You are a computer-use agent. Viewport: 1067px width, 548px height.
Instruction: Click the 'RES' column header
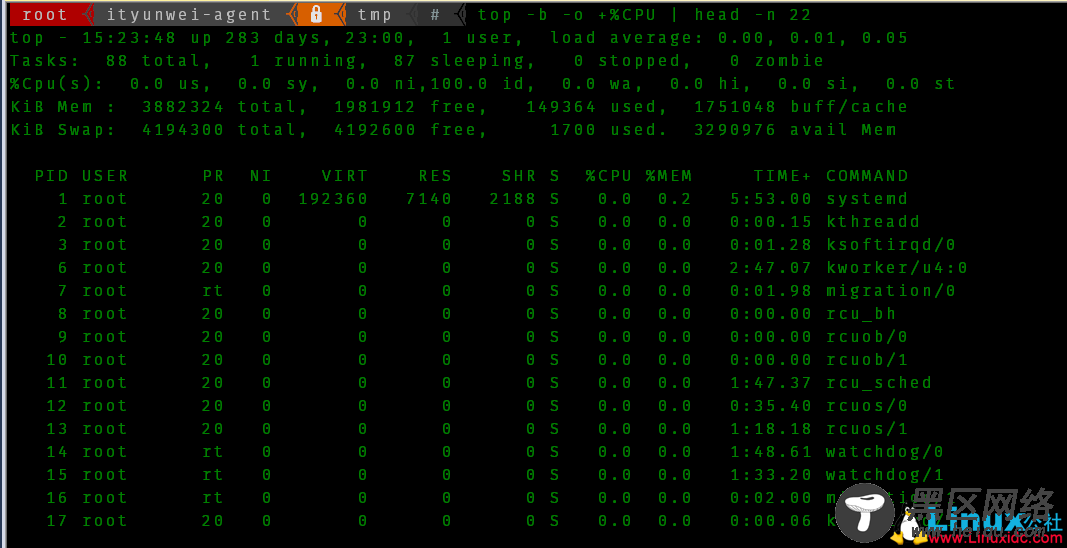(436, 176)
